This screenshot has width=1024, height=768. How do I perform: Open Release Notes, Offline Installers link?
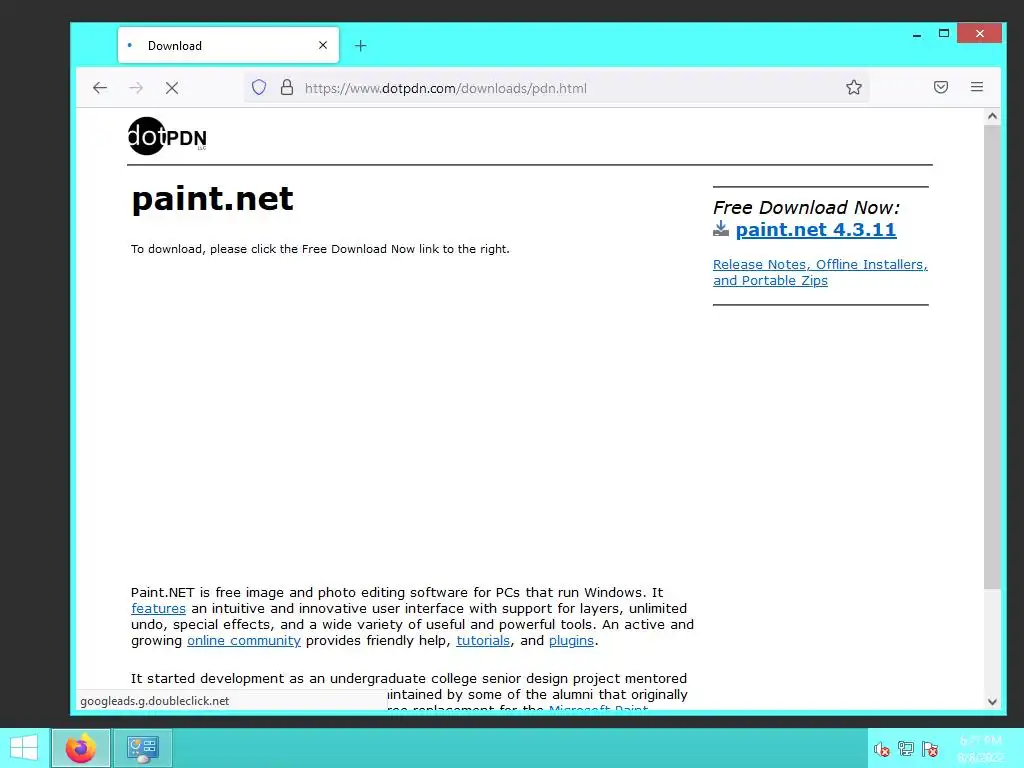[x=820, y=272]
